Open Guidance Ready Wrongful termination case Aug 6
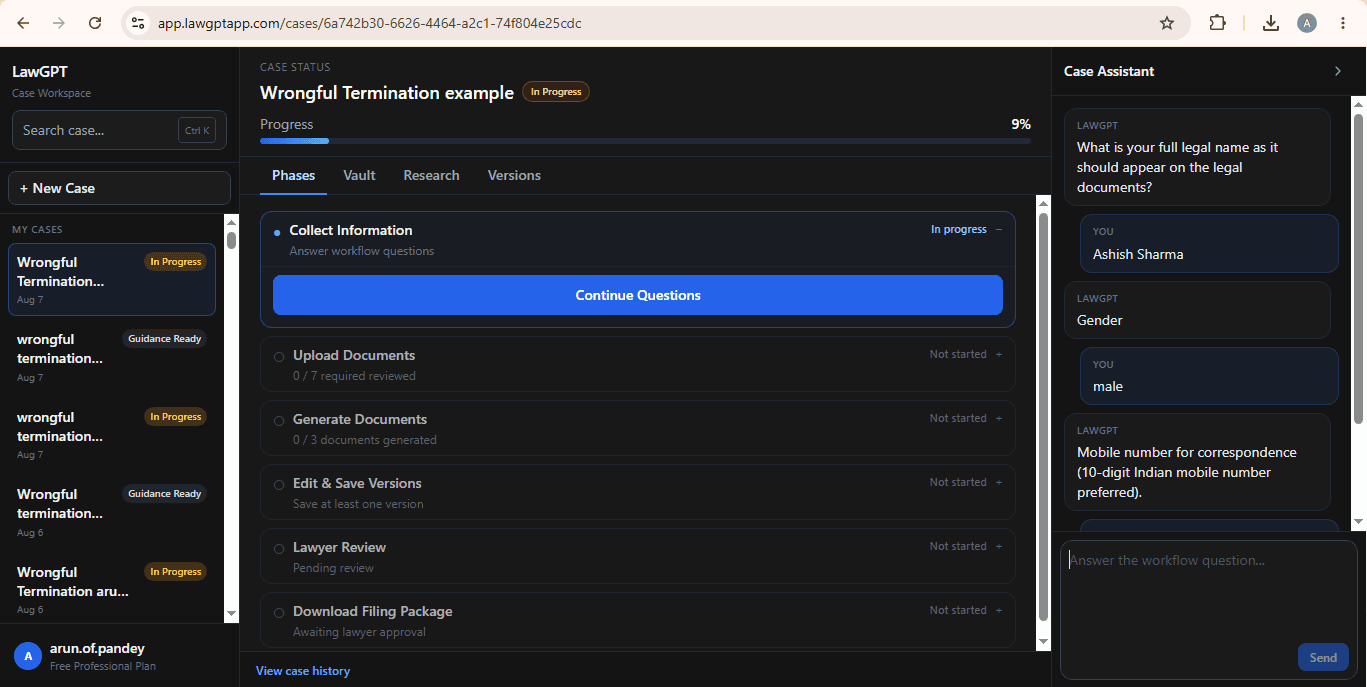 [x=112, y=512]
